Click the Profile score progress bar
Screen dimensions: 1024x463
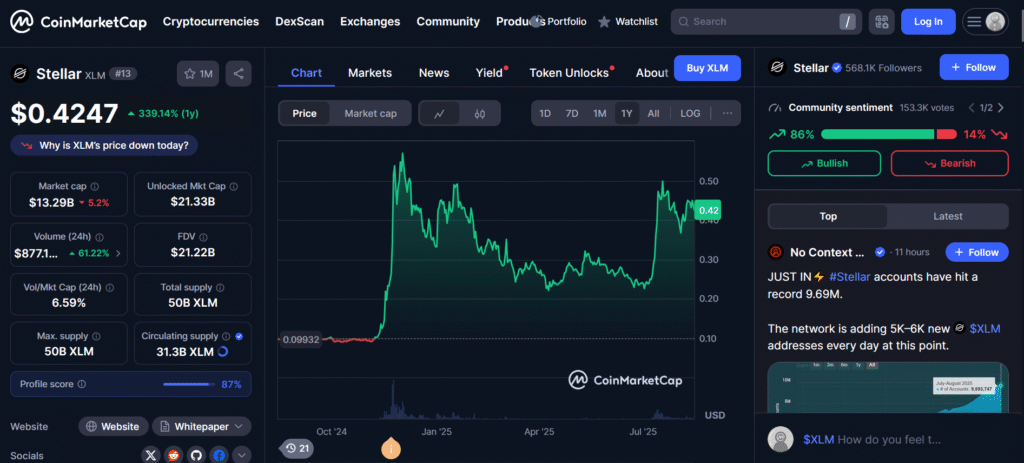pos(189,384)
